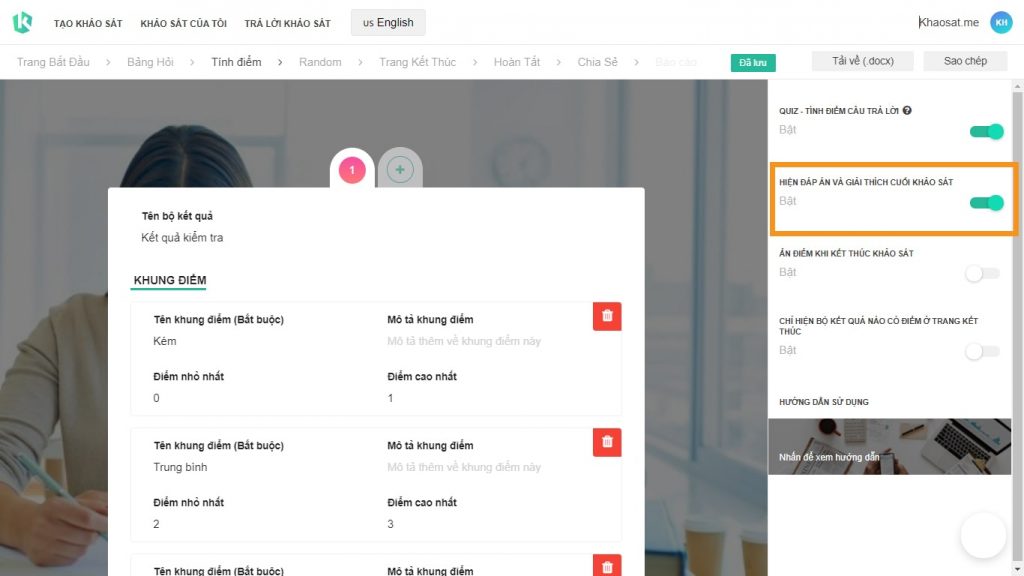
Task: Select result set number 1 tab
Action: tap(352, 170)
